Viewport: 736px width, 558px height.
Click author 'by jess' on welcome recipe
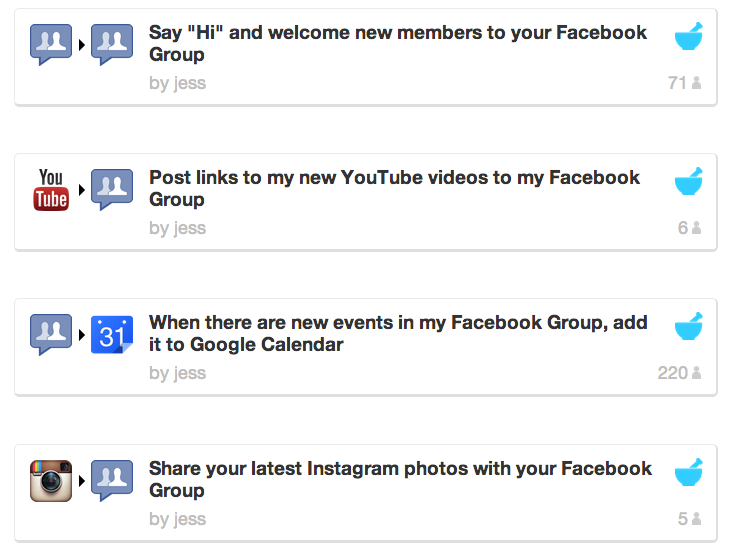[177, 83]
